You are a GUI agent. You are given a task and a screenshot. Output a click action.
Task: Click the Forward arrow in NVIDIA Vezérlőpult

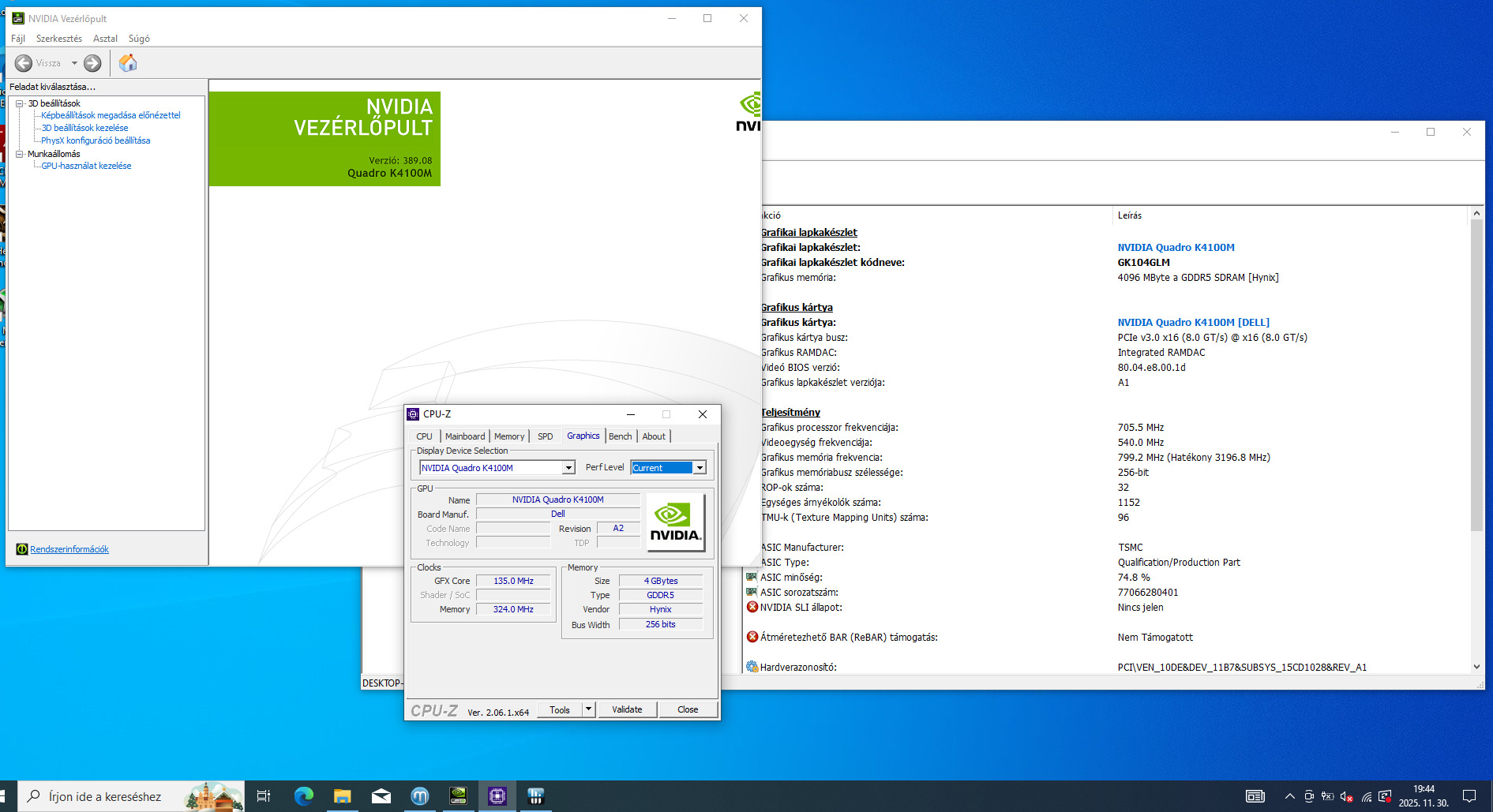coord(92,63)
